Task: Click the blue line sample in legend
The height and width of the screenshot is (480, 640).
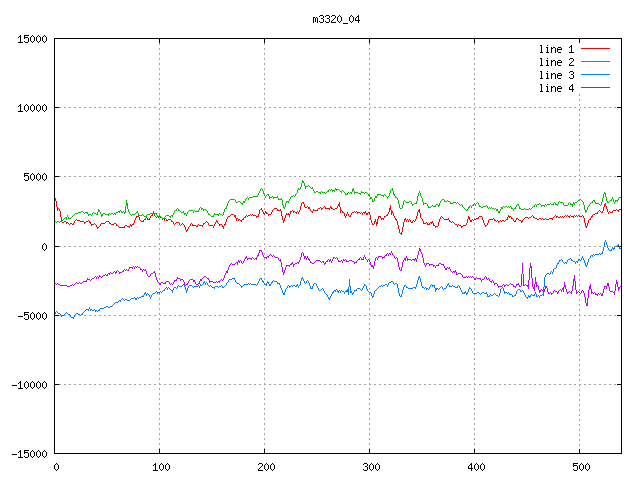Action: [x=595, y=75]
